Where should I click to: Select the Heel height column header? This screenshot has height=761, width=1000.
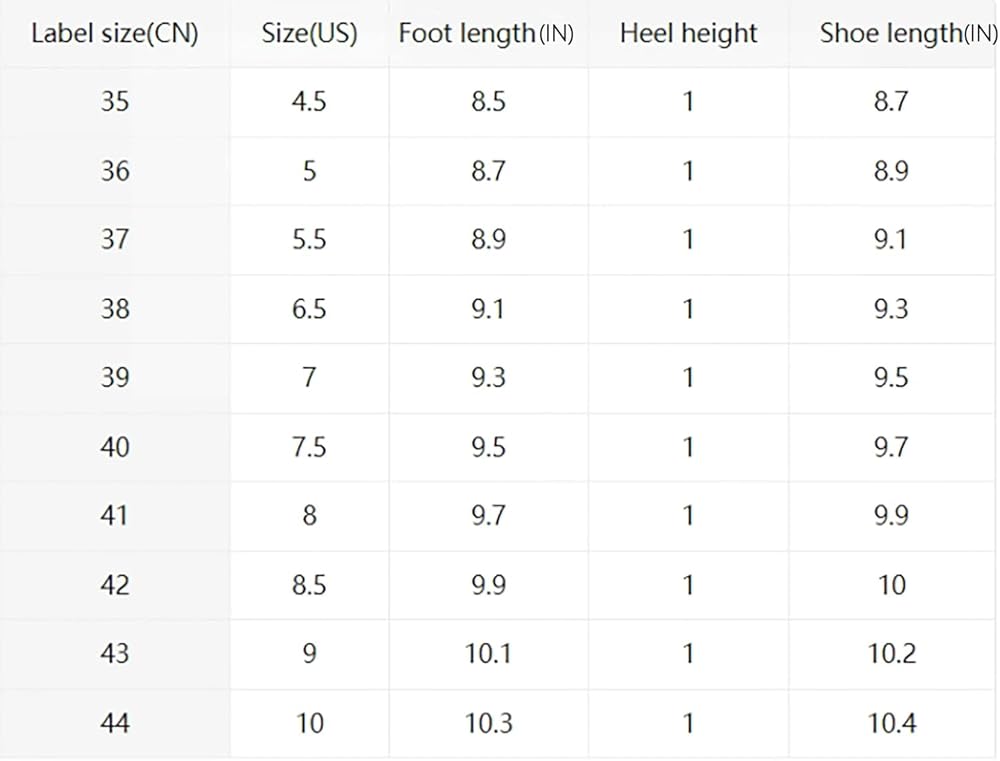(x=688, y=33)
